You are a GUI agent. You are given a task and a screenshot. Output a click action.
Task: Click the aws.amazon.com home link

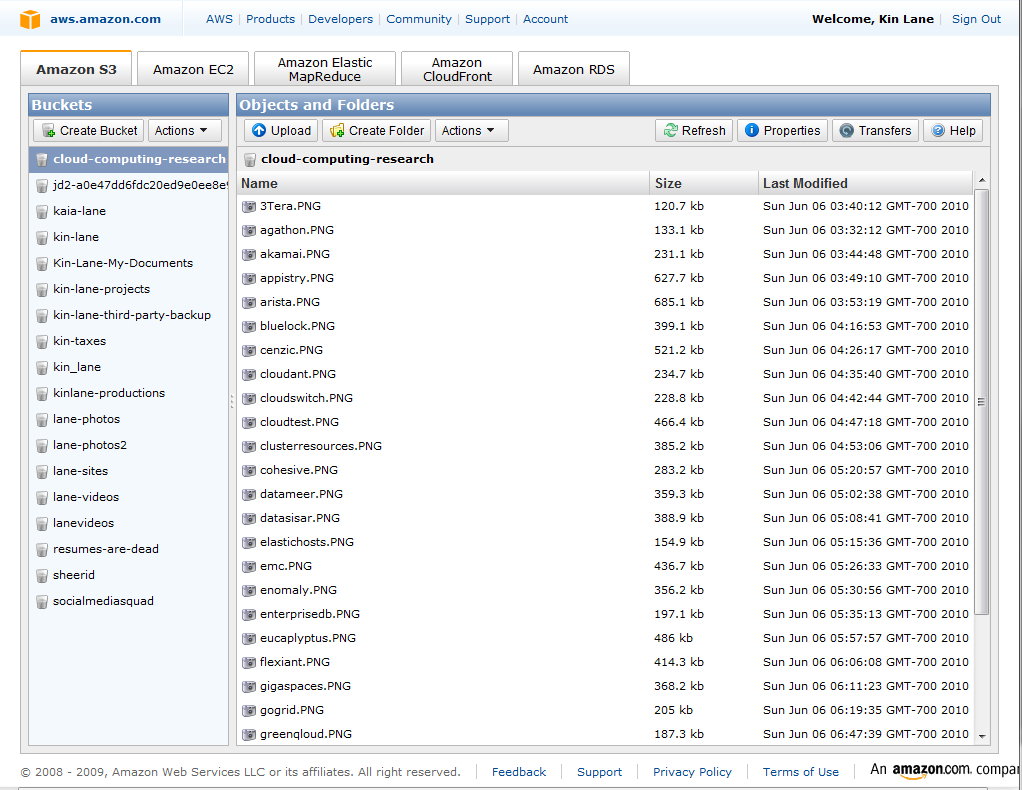click(x=106, y=19)
